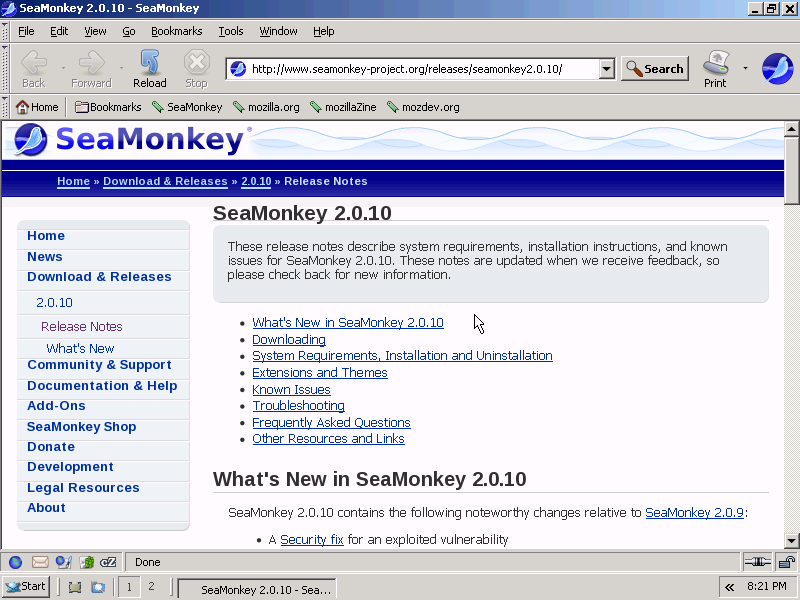Expand hidden system tray icons chevron
This screenshot has width=800, height=600.
(730, 587)
